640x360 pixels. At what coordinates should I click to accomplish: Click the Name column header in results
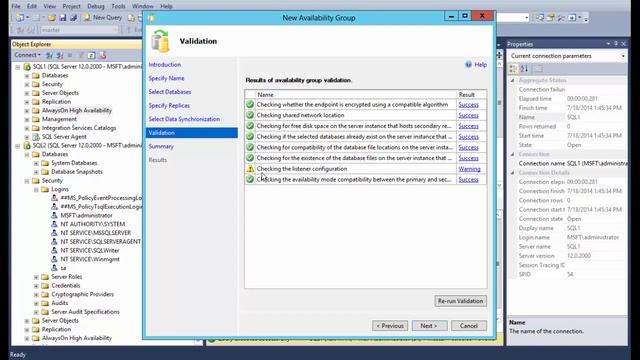click(x=356, y=94)
